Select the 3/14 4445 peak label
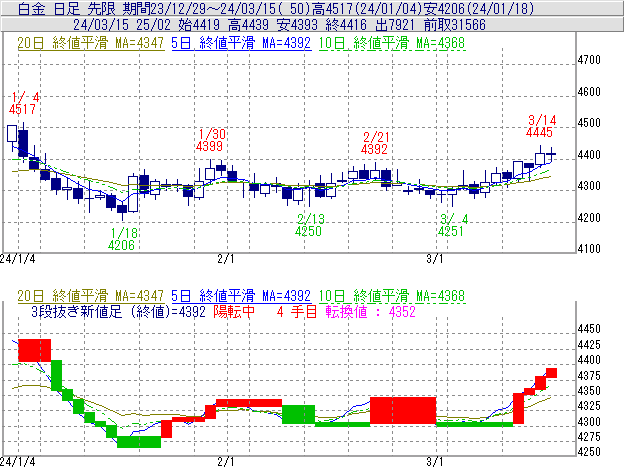 [540, 126]
